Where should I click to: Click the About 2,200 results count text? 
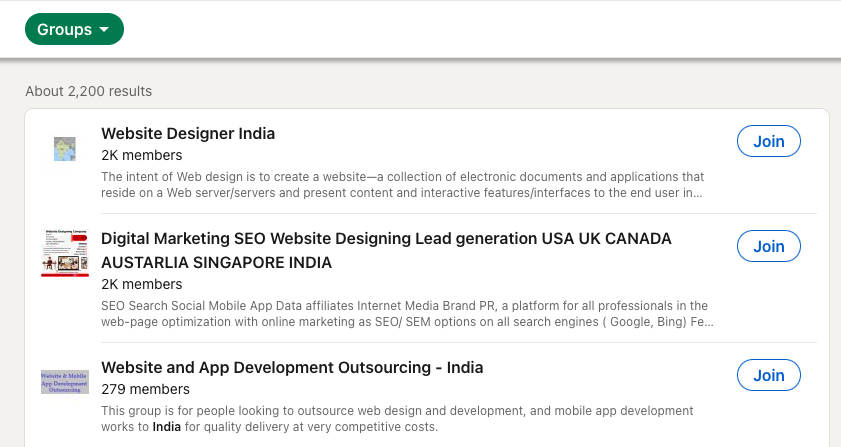[x=89, y=91]
